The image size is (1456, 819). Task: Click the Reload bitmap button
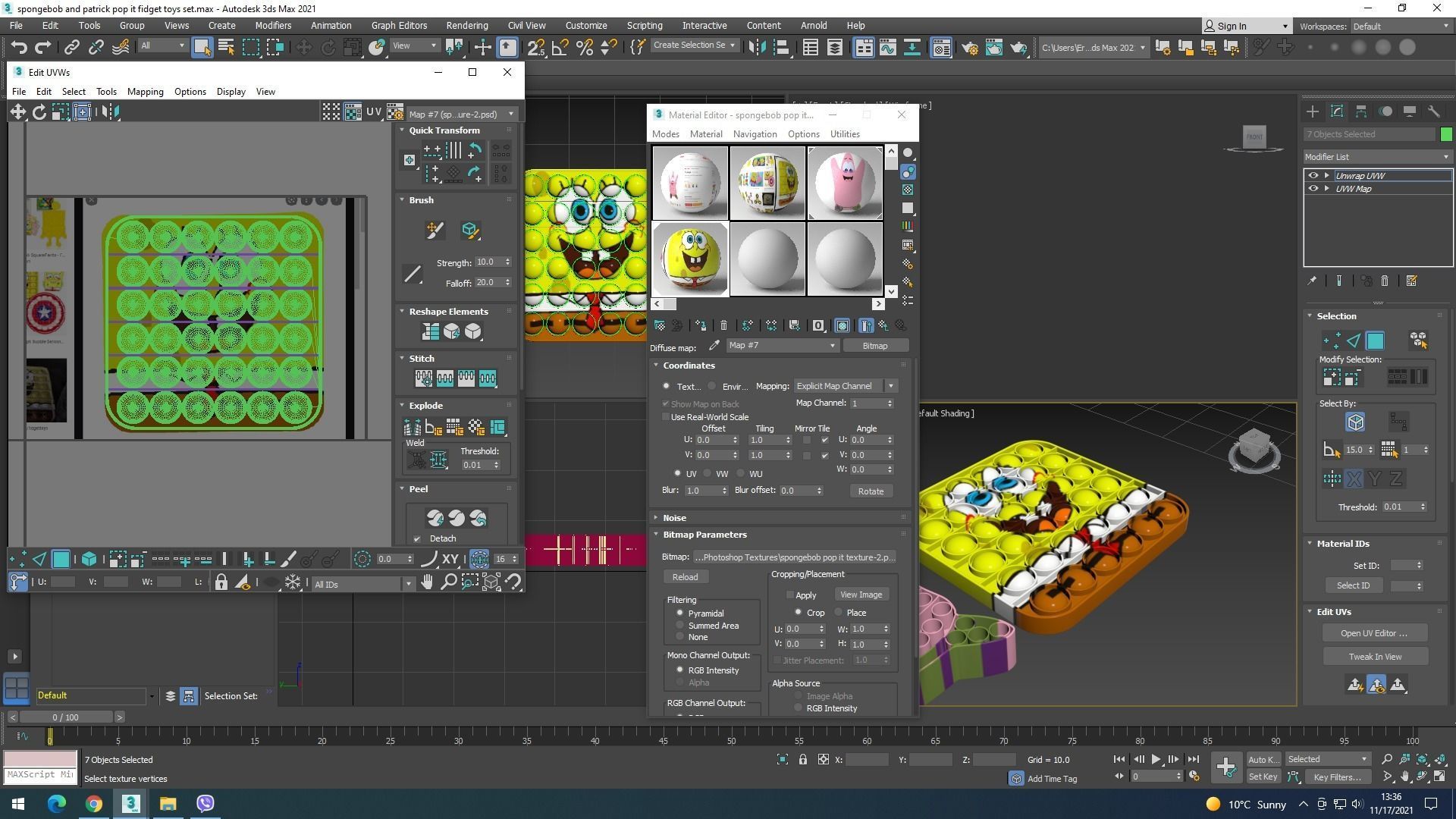(684, 577)
